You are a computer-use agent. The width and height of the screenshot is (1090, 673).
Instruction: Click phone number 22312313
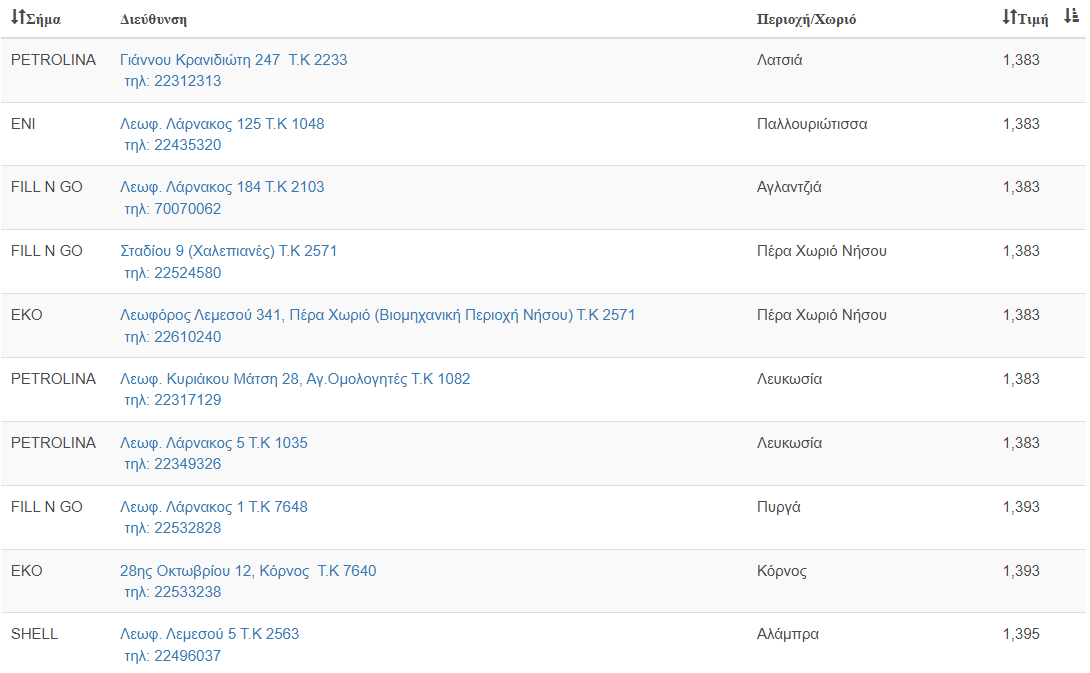point(187,81)
